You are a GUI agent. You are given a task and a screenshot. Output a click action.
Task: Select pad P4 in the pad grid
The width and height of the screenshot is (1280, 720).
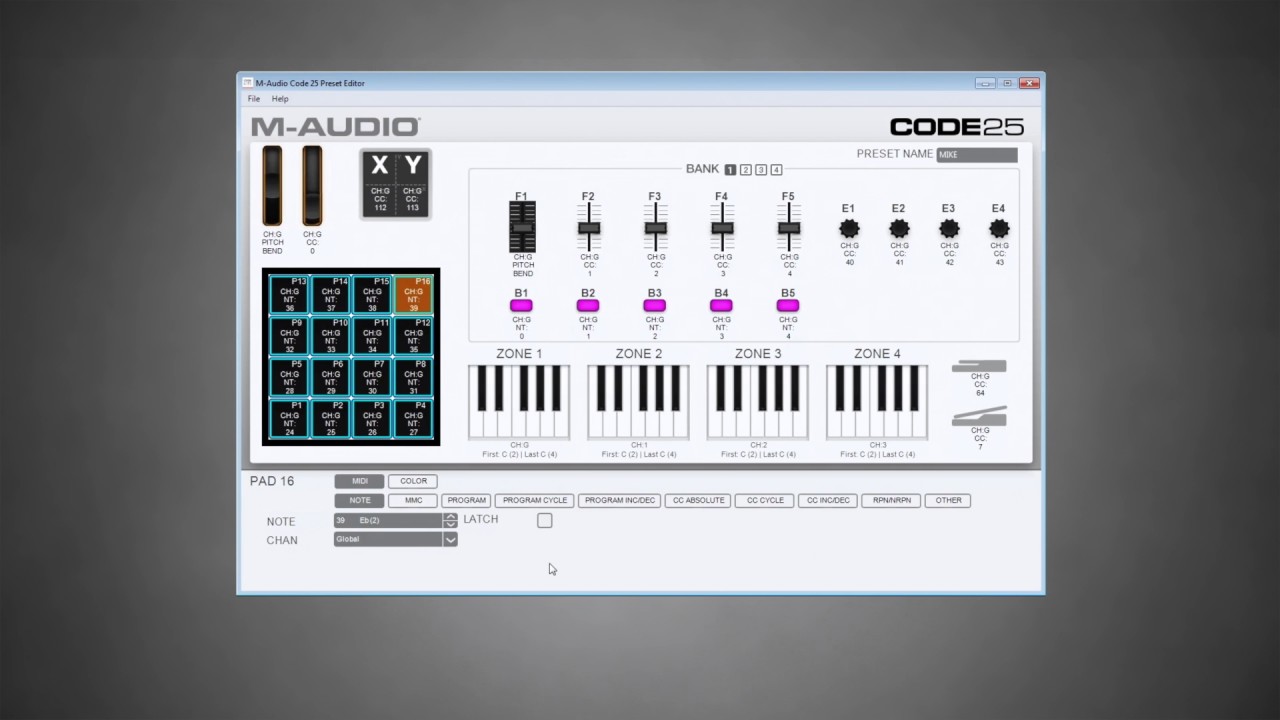(x=413, y=418)
